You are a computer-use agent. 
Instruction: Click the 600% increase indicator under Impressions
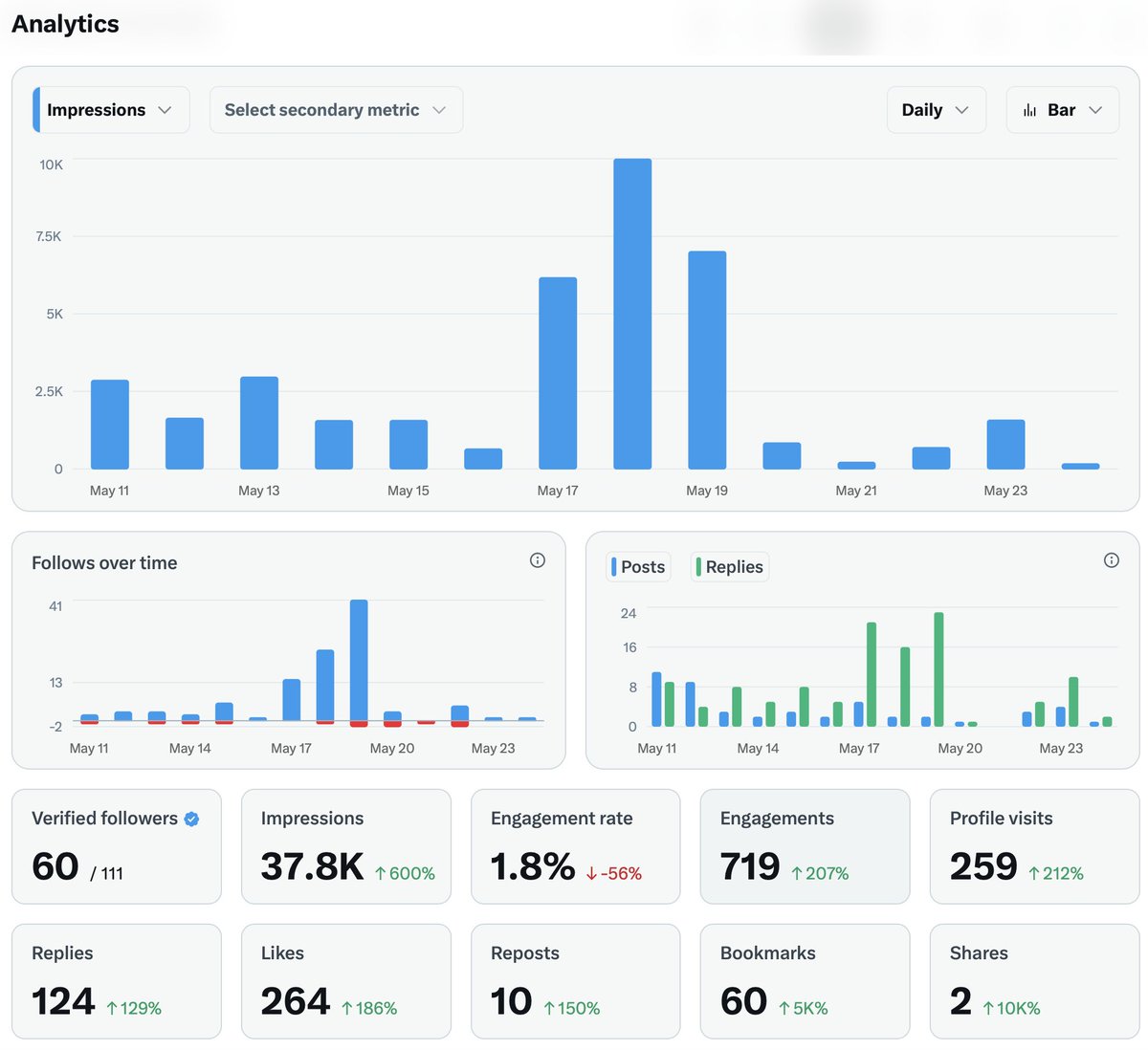point(405,873)
